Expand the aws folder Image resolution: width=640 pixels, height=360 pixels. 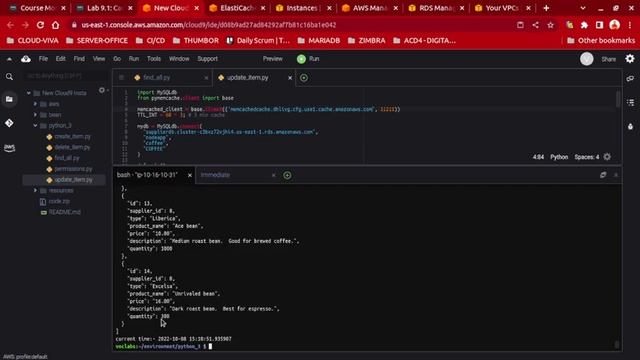pos(36,104)
